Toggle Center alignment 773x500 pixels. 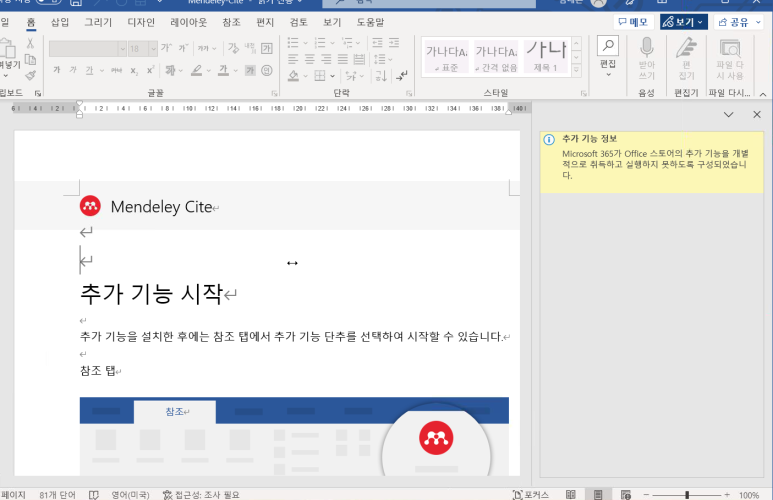coord(310,60)
